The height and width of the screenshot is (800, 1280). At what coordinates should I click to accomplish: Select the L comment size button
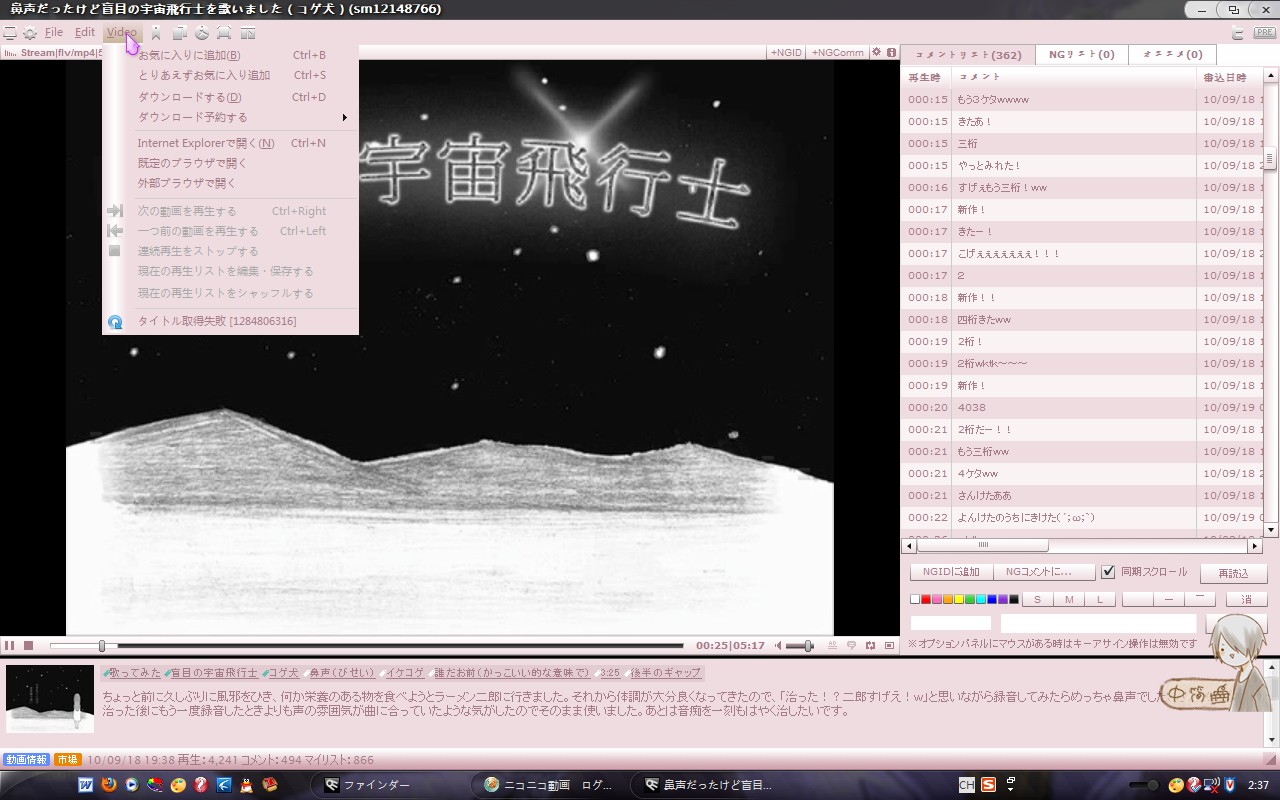pyautogui.click(x=1100, y=600)
